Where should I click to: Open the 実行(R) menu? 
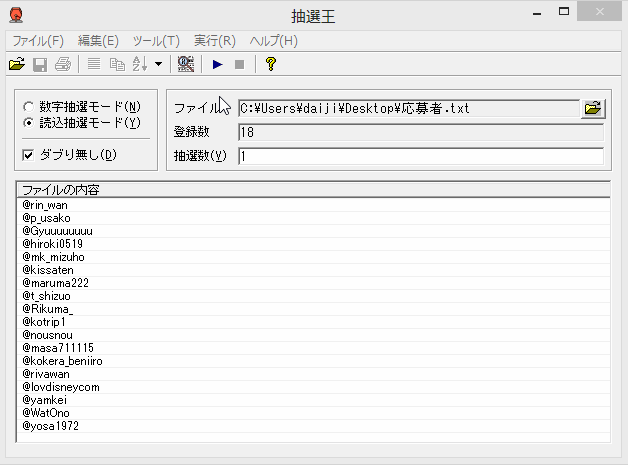coord(215,41)
